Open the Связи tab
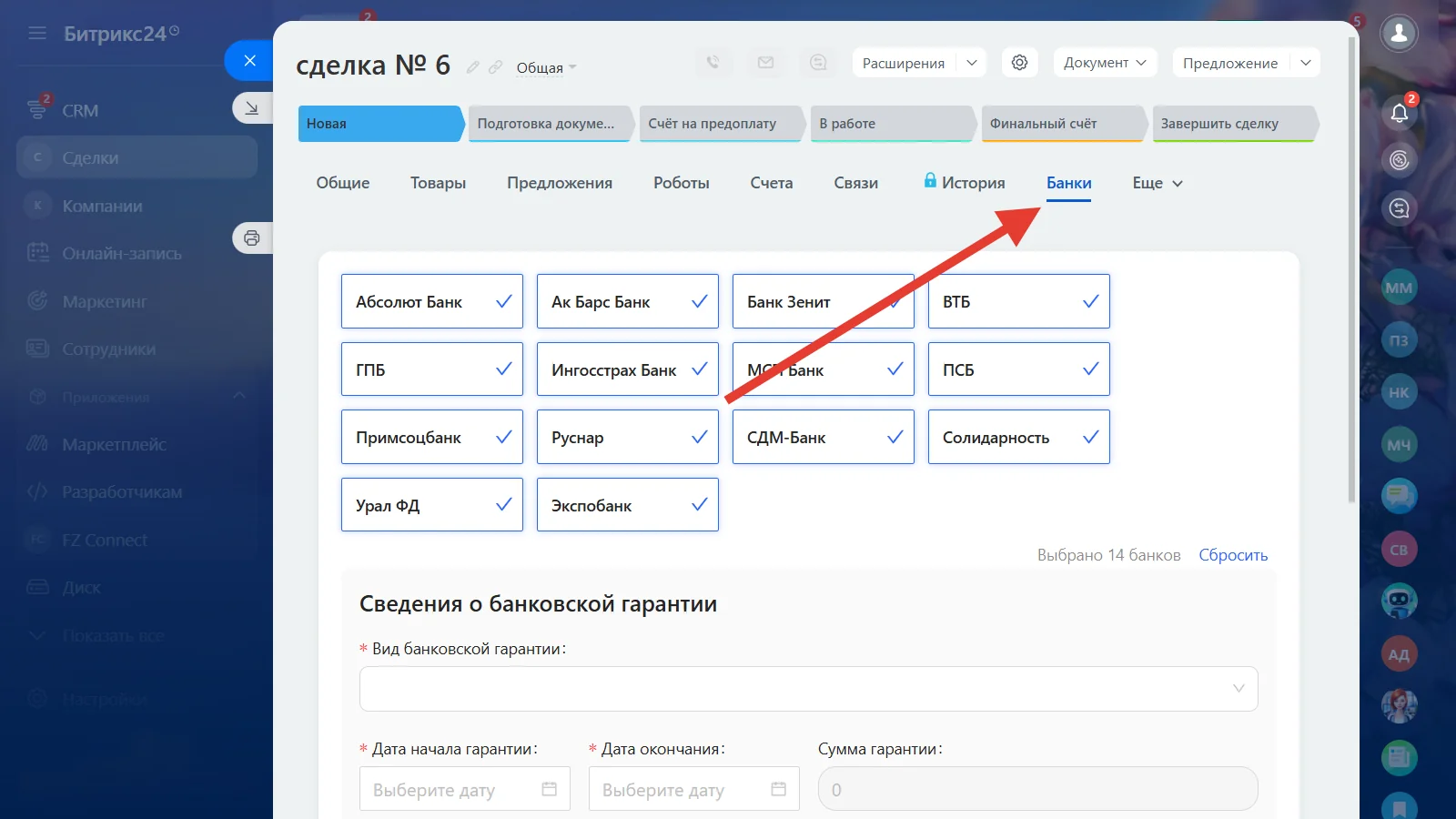The height and width of the screenshot is (819, 1456). [856, 183]
